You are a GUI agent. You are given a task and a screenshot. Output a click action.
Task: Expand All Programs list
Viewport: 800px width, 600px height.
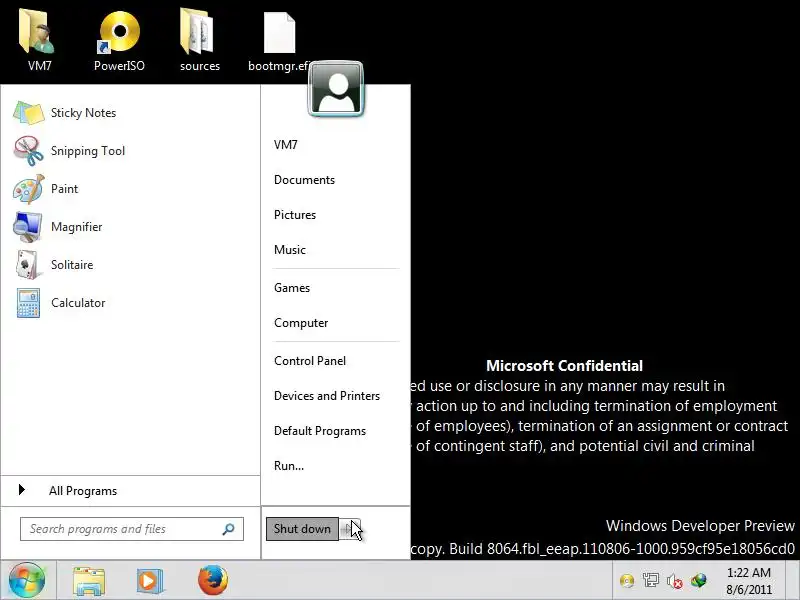tap(131, 491)
